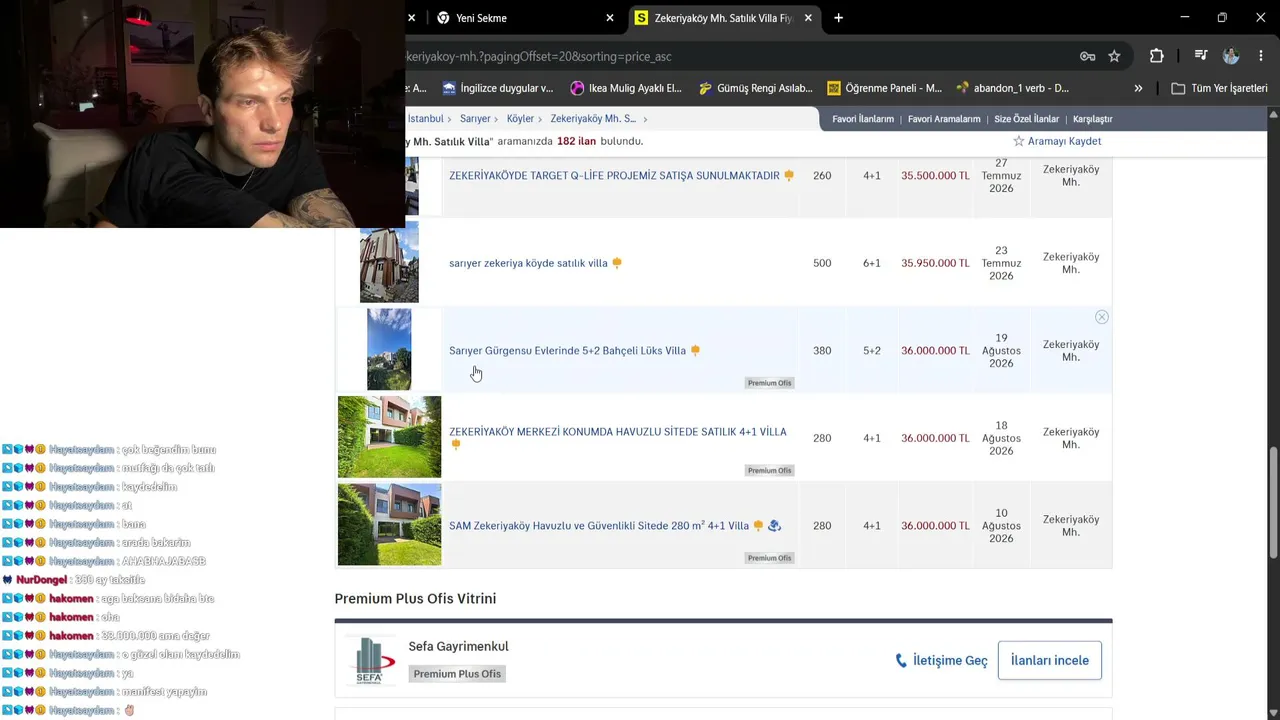Click orange badge icon after TARGET Q-LİFE title

tap(789, 176)
